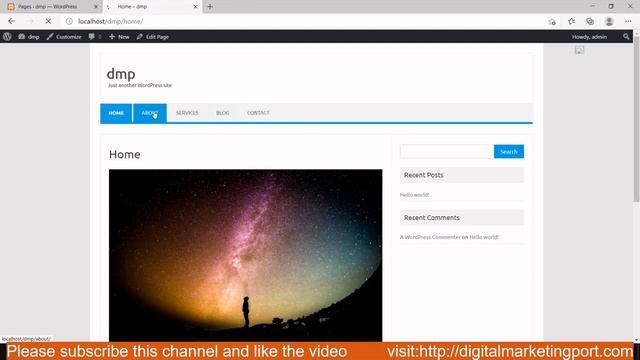Open dmp site dashboard menu
This screenshot has width=640, height=360.
pos(29,37)
